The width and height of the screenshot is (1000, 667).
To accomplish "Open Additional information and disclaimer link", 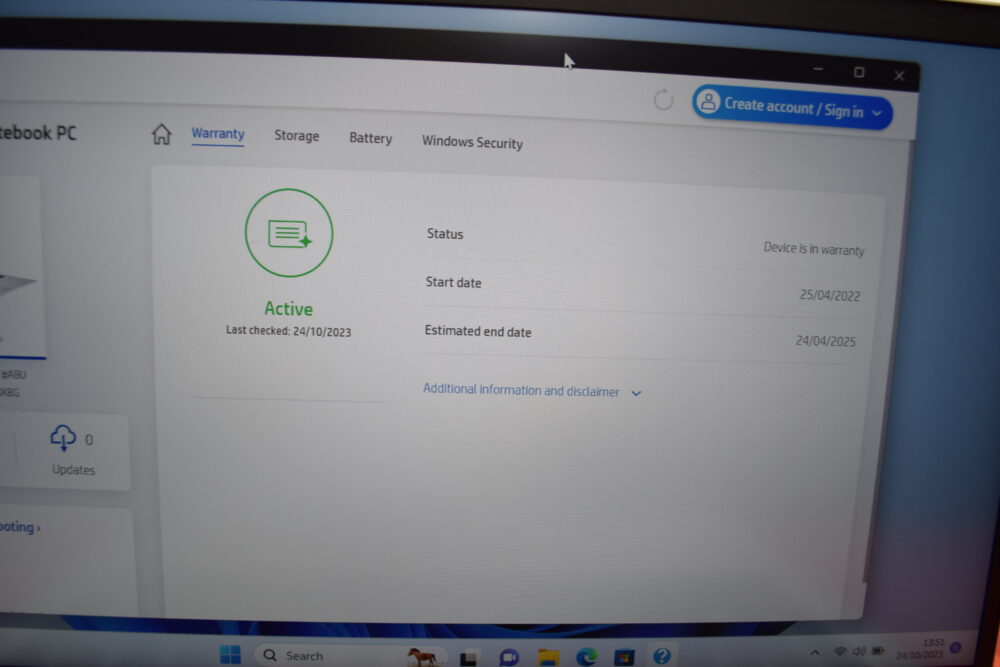I will click(521, 390).
